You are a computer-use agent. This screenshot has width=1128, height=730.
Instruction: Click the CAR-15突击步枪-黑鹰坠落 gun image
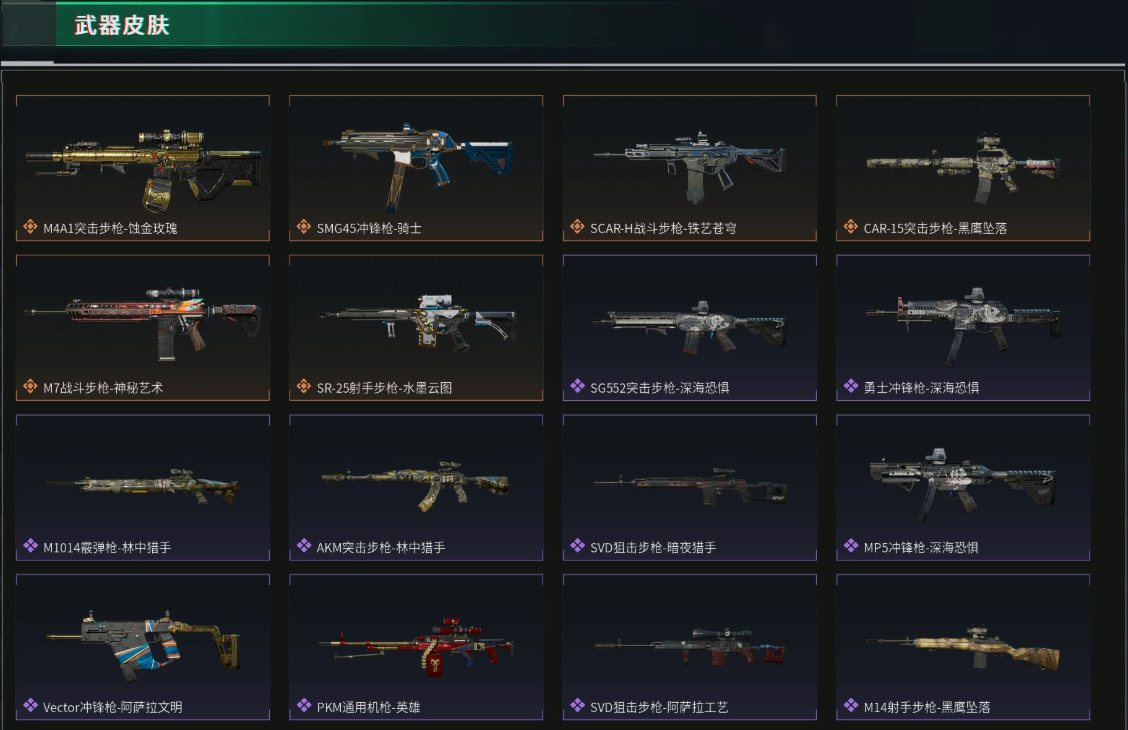pyautogui.click(x=963, y=168)
